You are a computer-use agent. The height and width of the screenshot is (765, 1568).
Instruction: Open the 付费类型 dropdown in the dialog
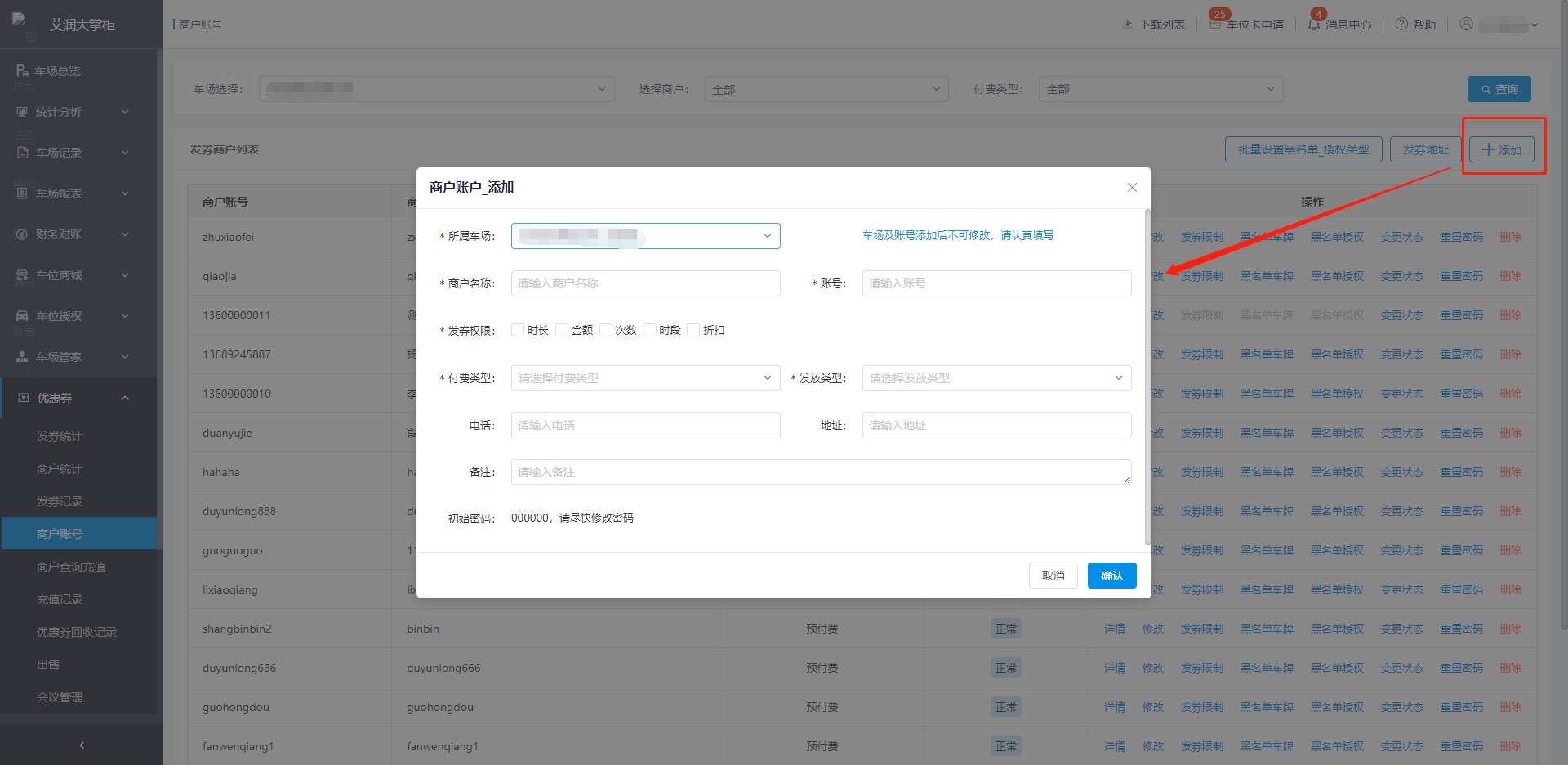(x=645, y=378)
